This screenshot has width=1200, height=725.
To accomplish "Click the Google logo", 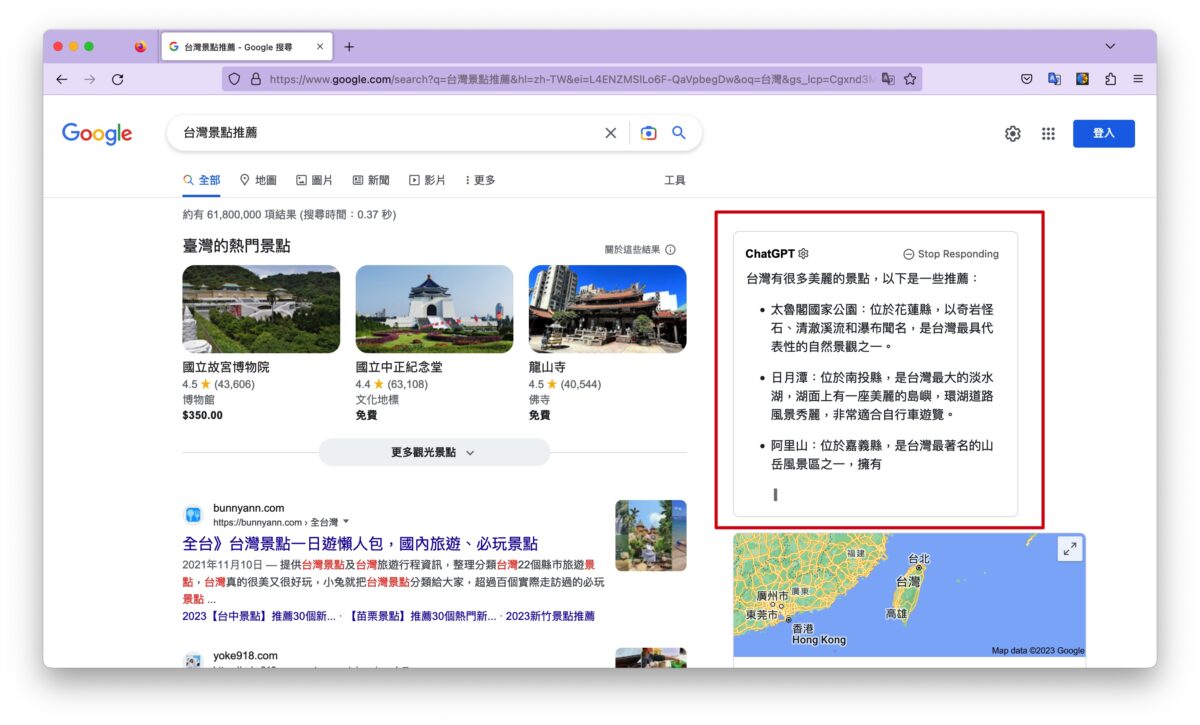I will [97, 134].
